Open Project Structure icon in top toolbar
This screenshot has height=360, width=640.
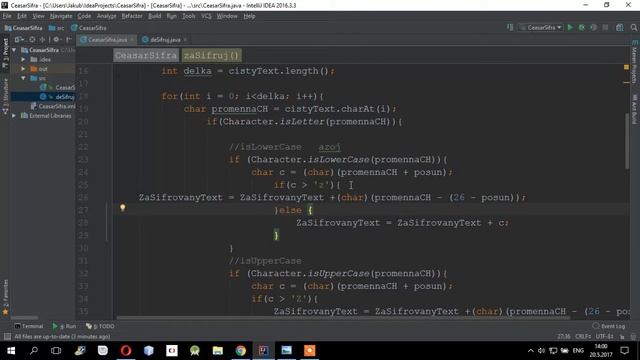click(620, 27)
